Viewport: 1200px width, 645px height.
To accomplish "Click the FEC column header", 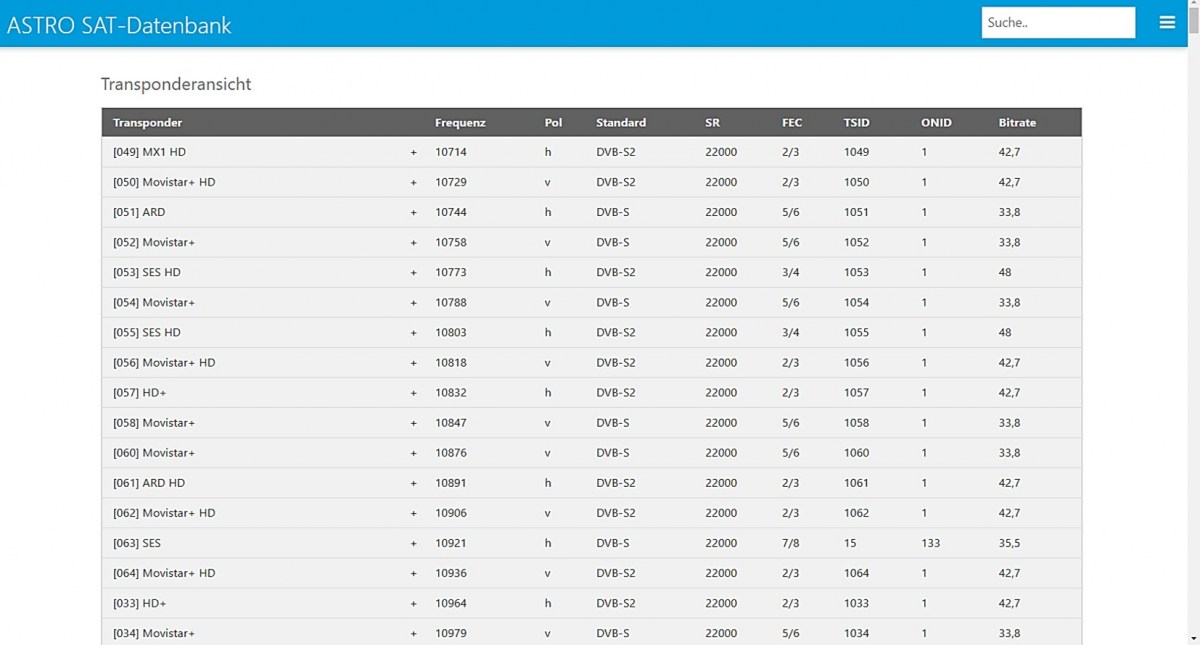I will click(792, 122).
